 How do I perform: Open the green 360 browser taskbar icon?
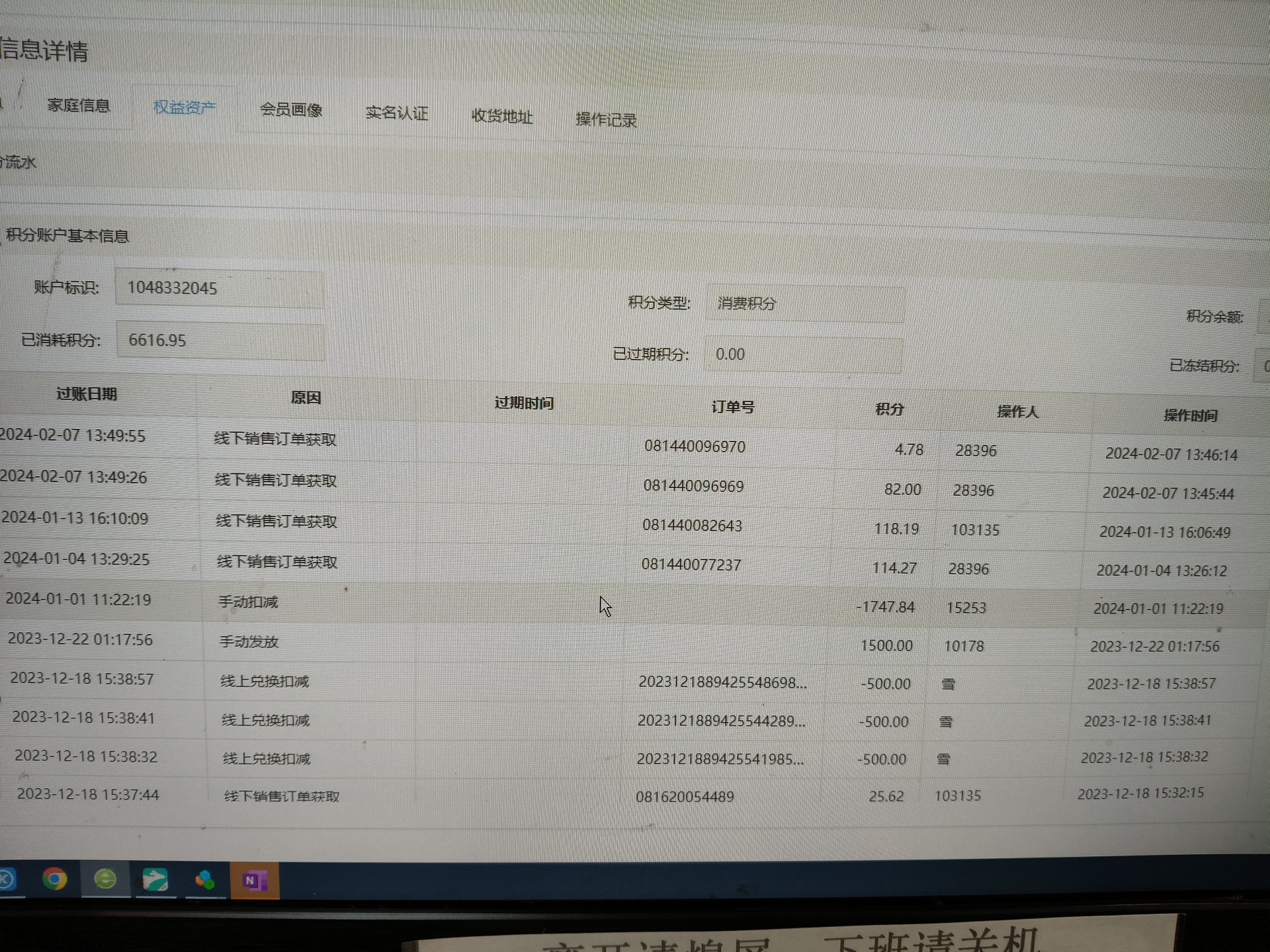(x=105, y=879)
